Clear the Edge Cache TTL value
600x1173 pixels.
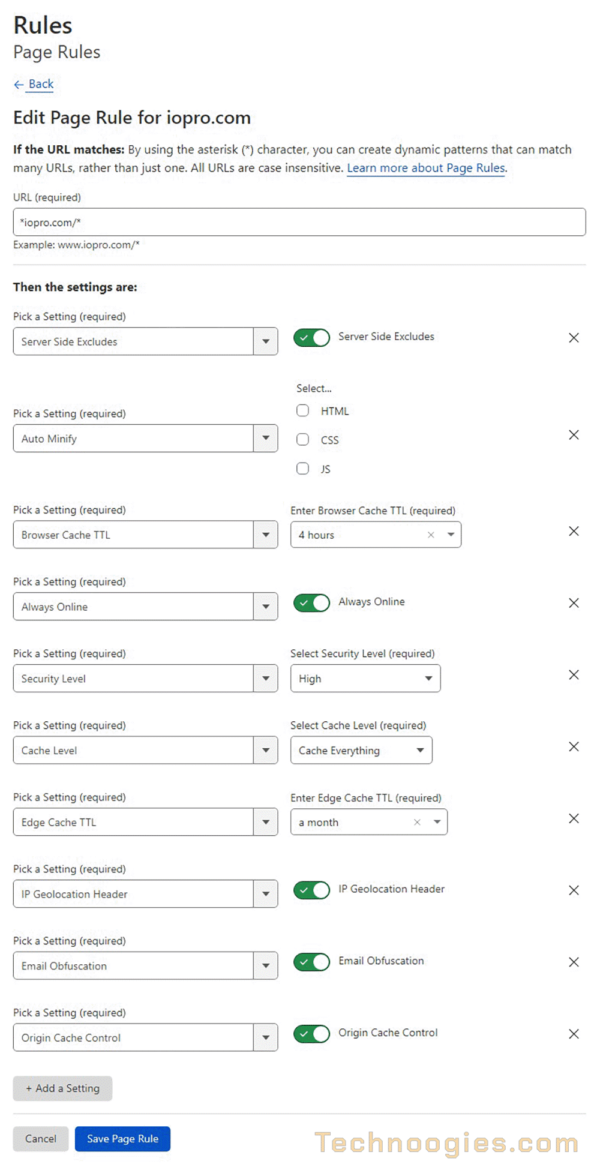(419, 822)
